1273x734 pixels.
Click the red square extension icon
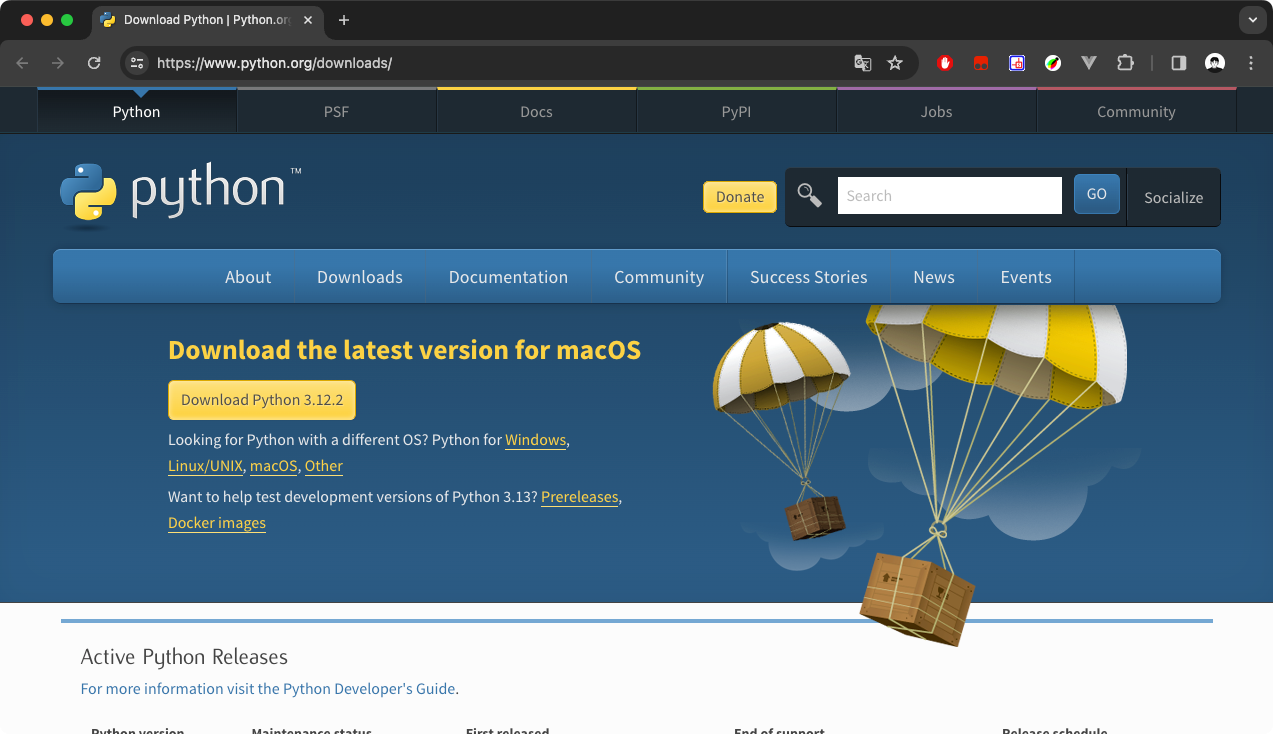click(981, 63)
